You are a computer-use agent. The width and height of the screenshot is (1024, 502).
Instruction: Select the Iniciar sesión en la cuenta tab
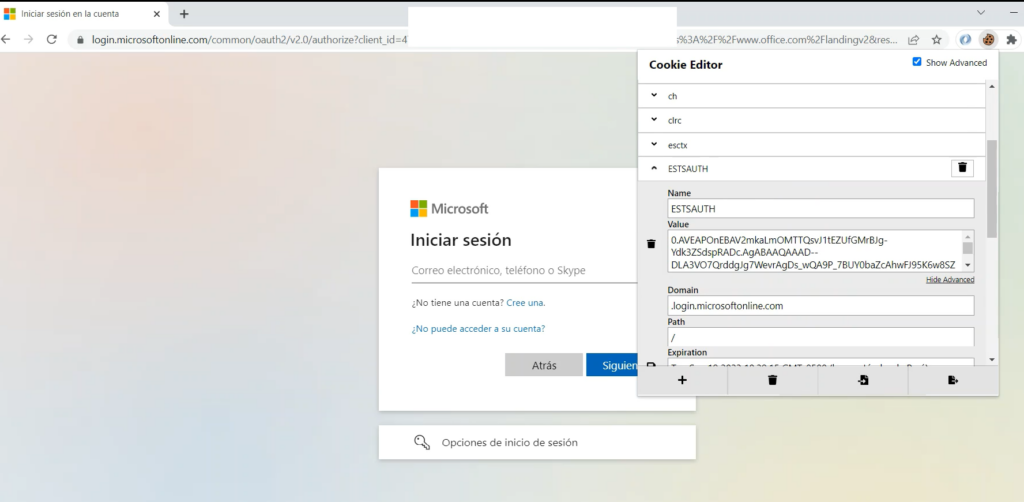(82, 14)
